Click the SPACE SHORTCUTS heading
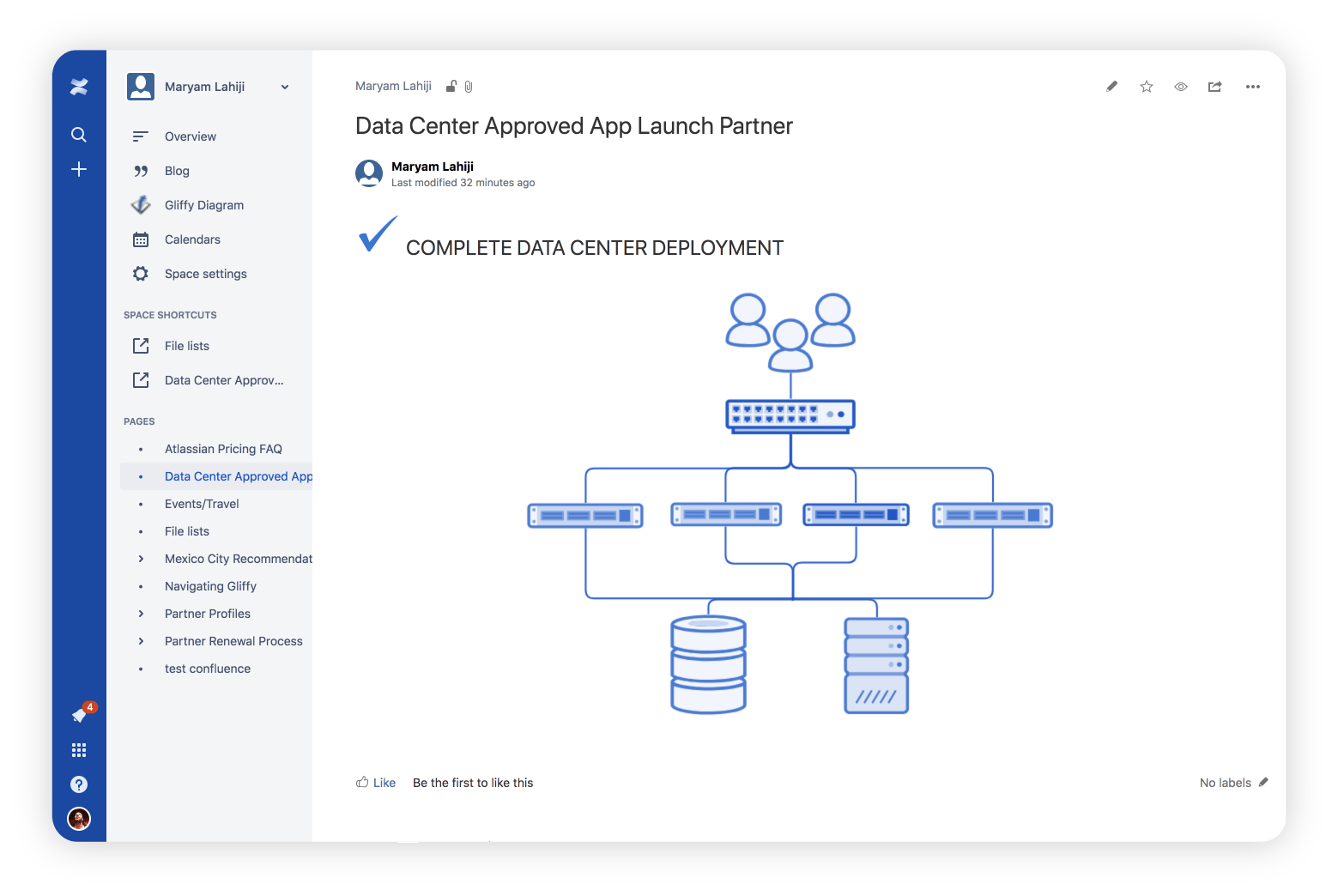 [x=170, y=315]
